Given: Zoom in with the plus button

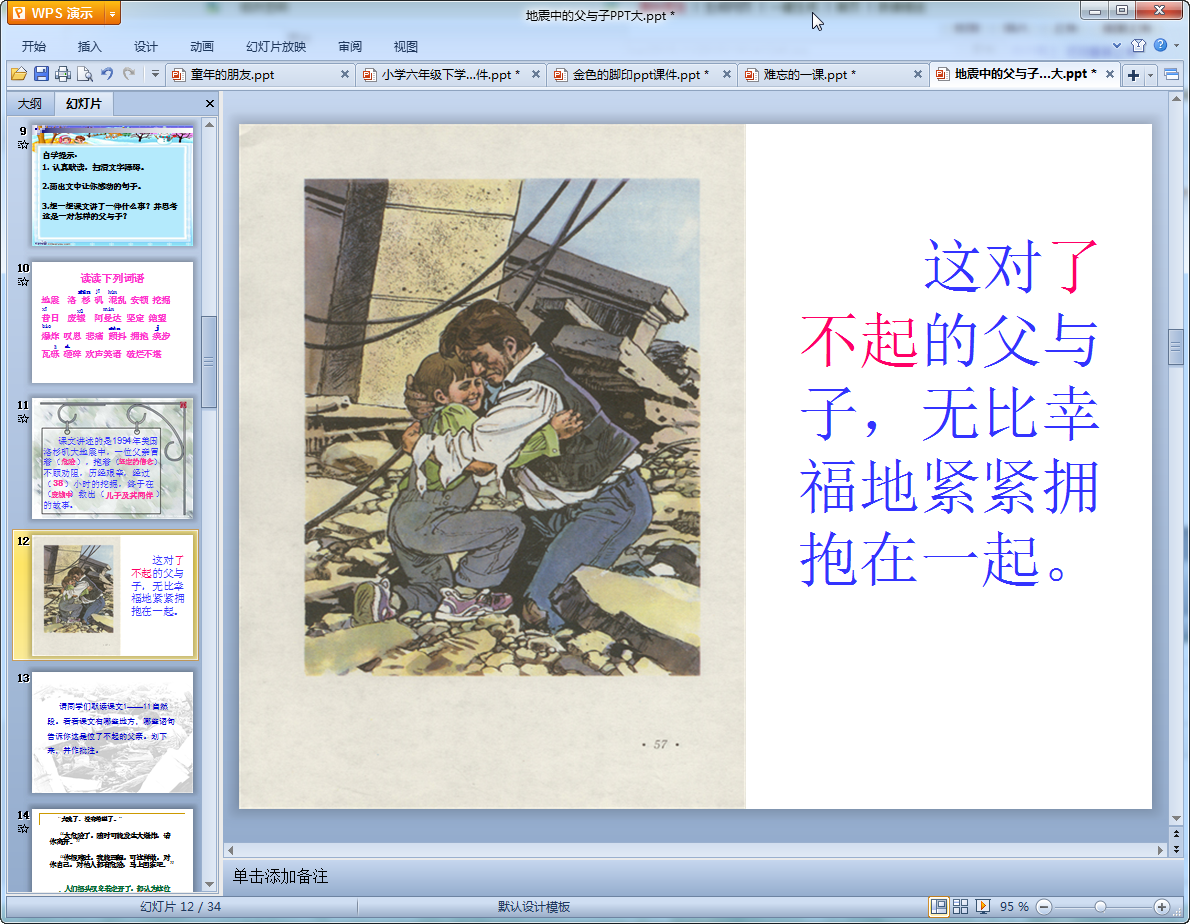Looking at the screenshot, I should [x=1161, y=907].
